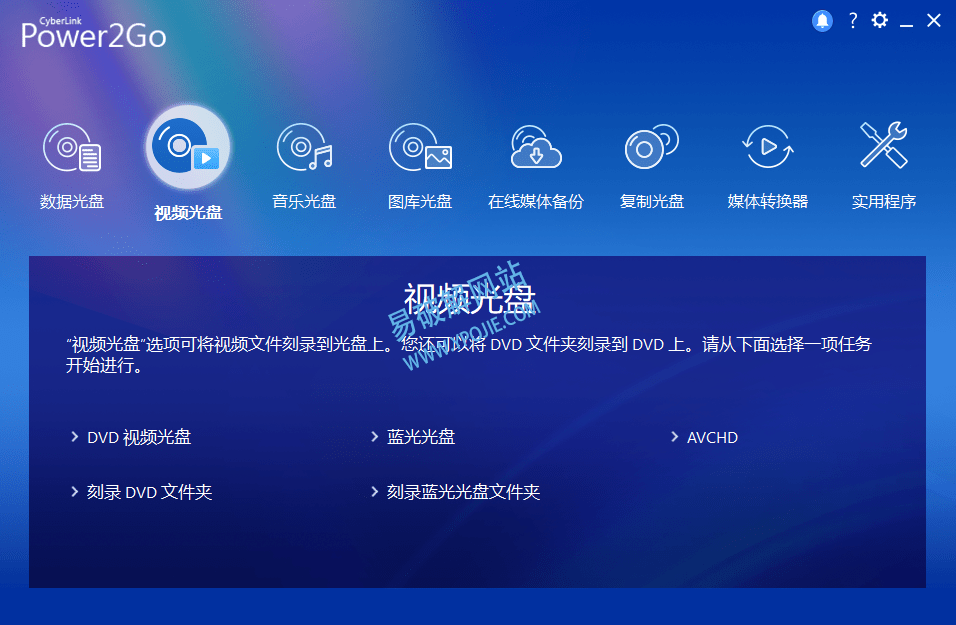The image size is (956, 625).
Task: Open the 数据光盘 data disc icon
Action: (x=72, y=148)
